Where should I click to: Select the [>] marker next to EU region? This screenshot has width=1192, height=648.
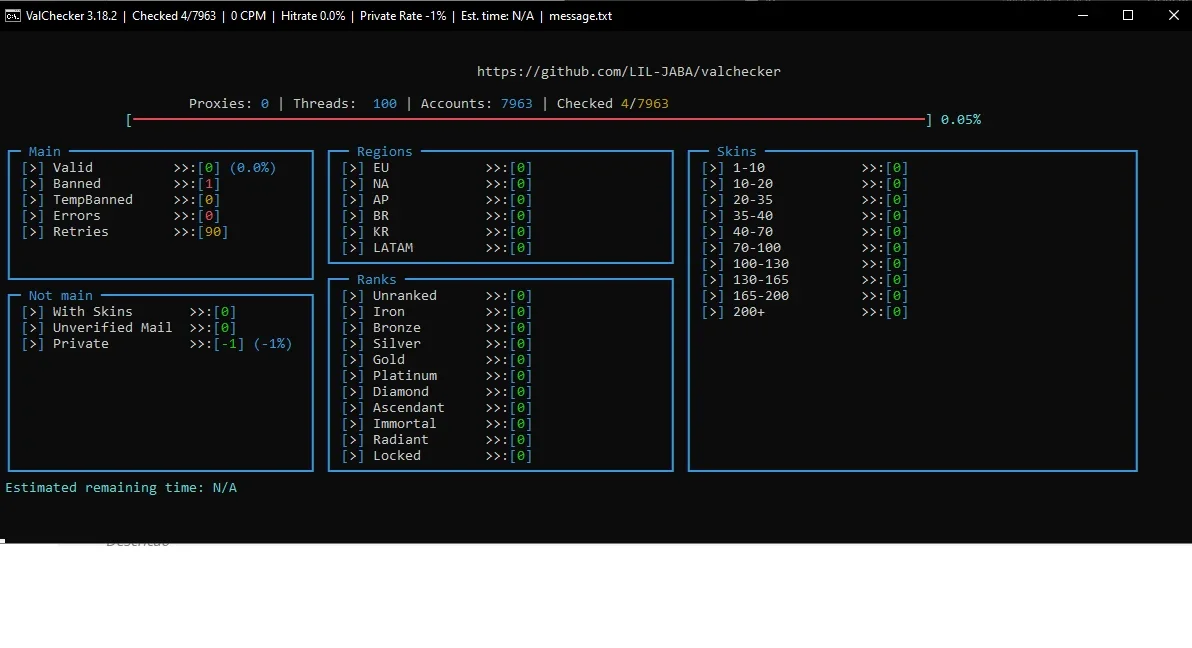point(353,167)
